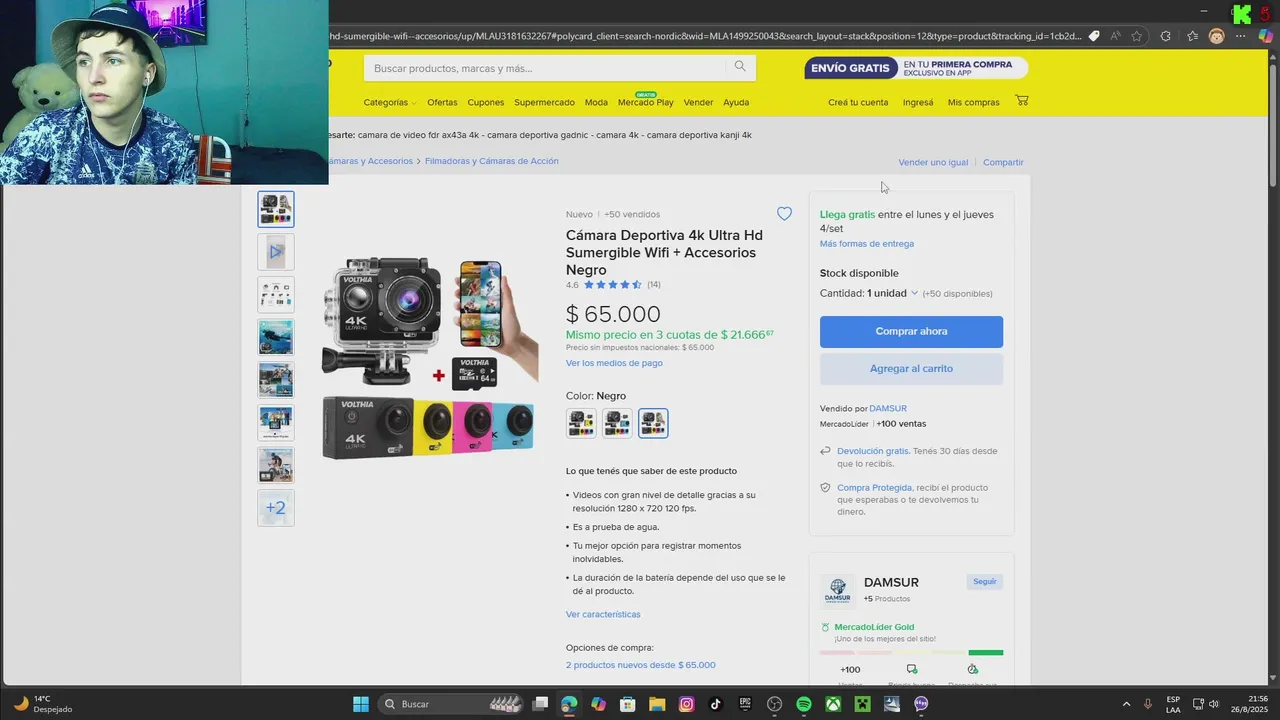This screenshot has width=1280, height=720.
Task: Click the DAMSUR seller name link
Action: (888, 408)
